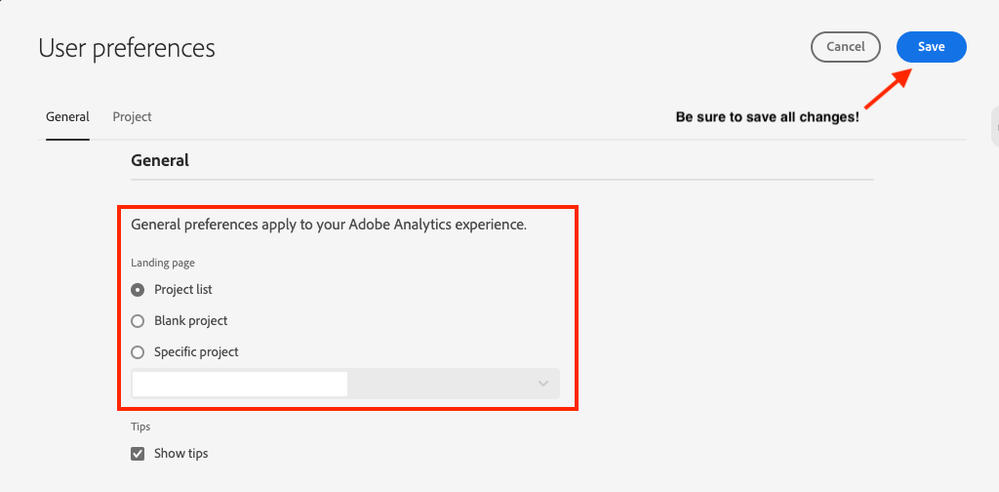The width and height of the screenshot is (999, 492).
Task: Click the General preferences description text
Action: pyautogui.click(x=328, y=225)
